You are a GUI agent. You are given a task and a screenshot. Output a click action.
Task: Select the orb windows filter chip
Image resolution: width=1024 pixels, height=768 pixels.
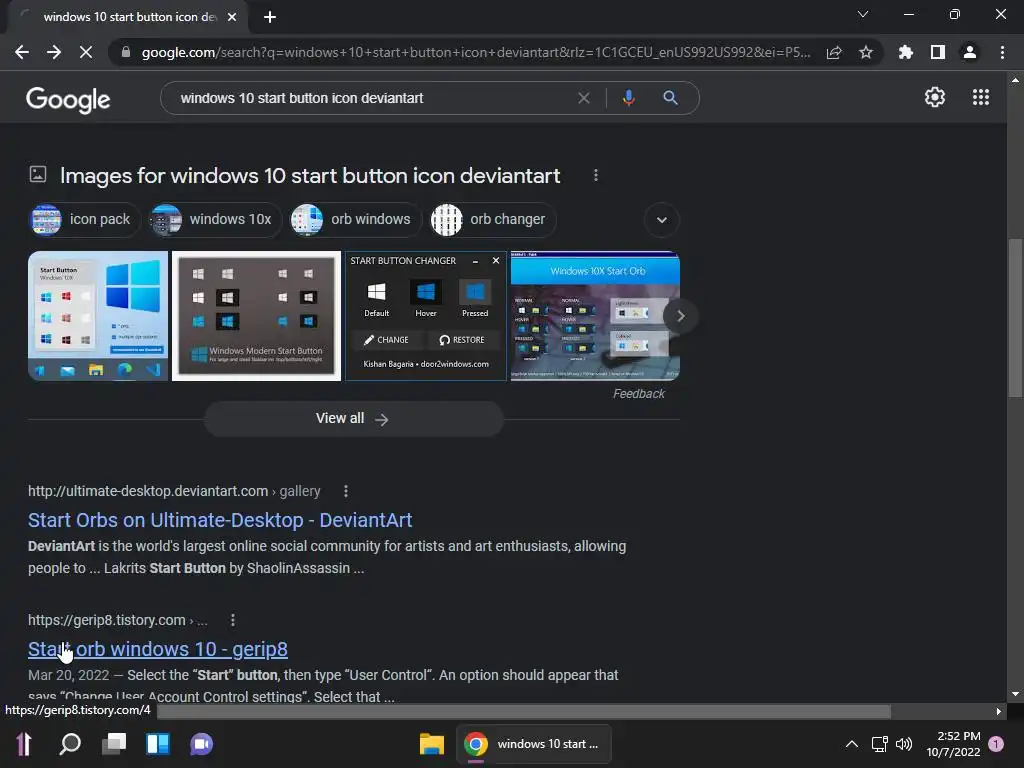pos(355,219)
